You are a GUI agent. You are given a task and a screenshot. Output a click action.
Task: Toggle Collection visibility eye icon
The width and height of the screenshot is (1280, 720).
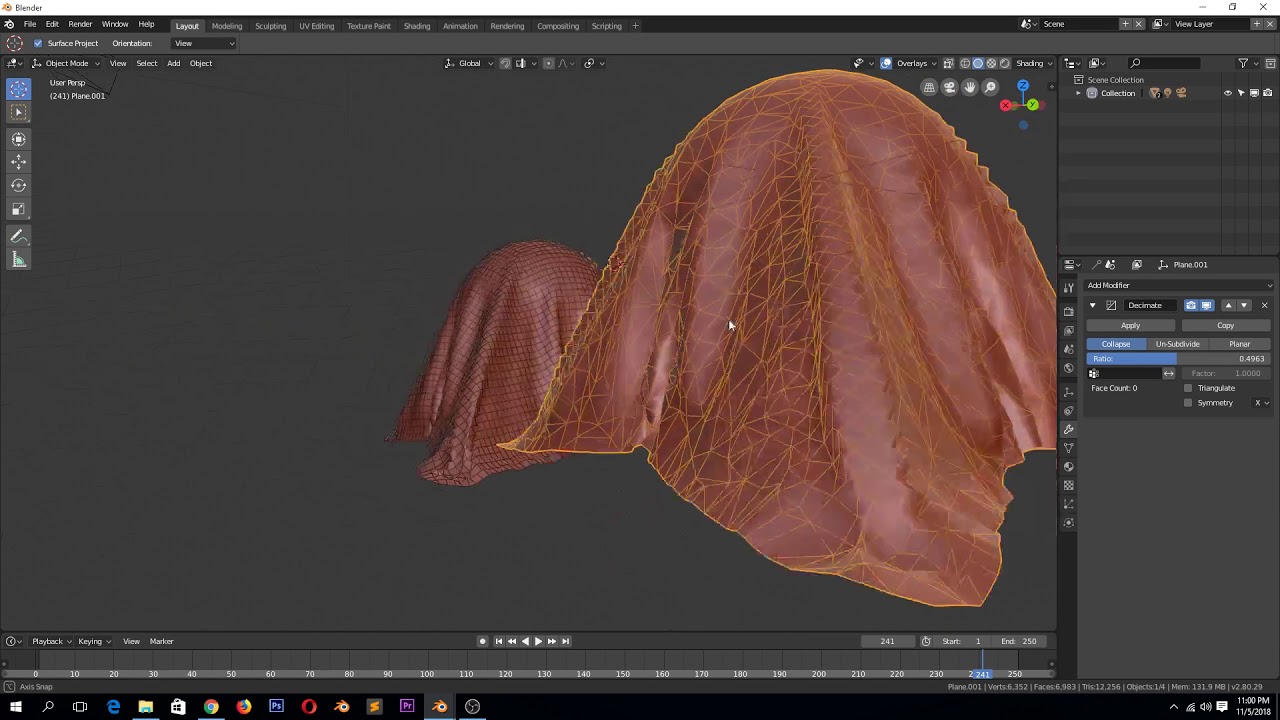pos(1228,93)
